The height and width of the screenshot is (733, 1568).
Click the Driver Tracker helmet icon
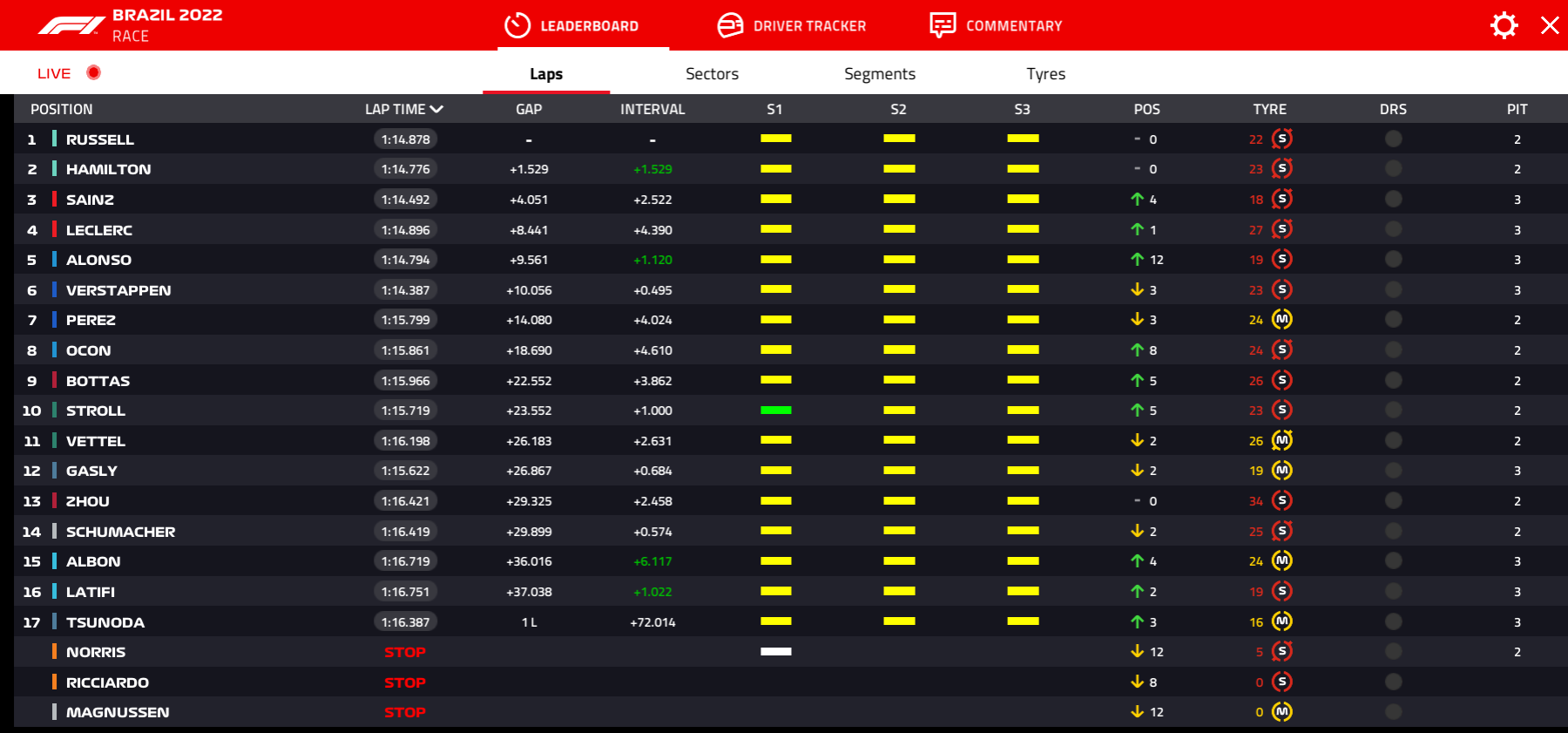click(730, 25)
